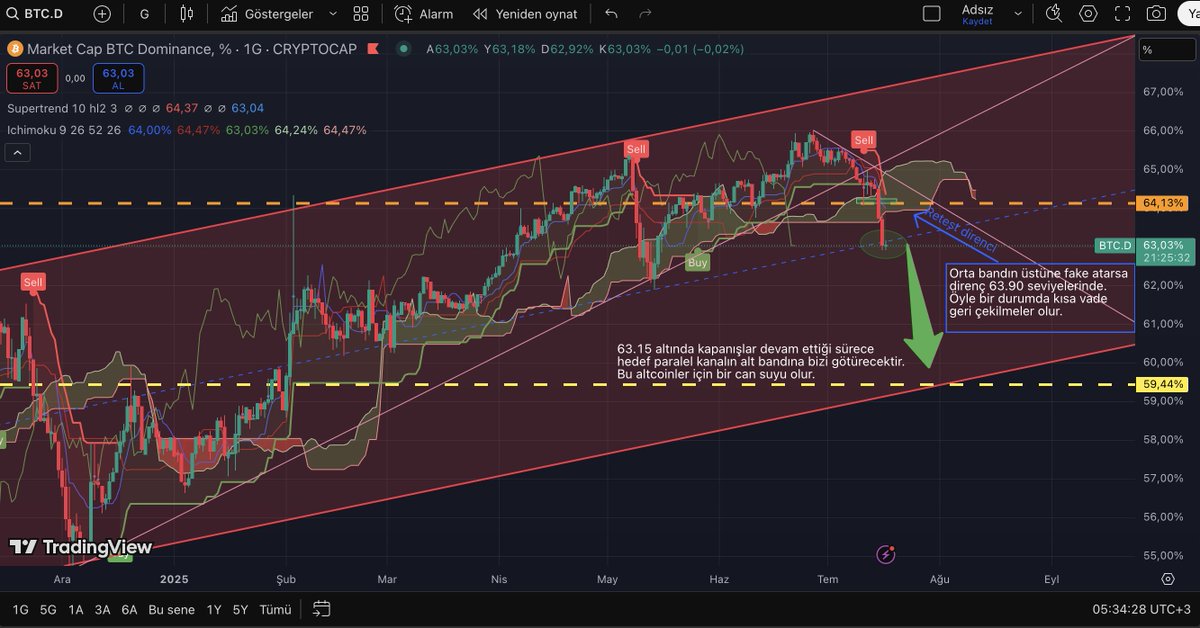Click the undo arrow
1200x628 pixels.
click(612, 14)
